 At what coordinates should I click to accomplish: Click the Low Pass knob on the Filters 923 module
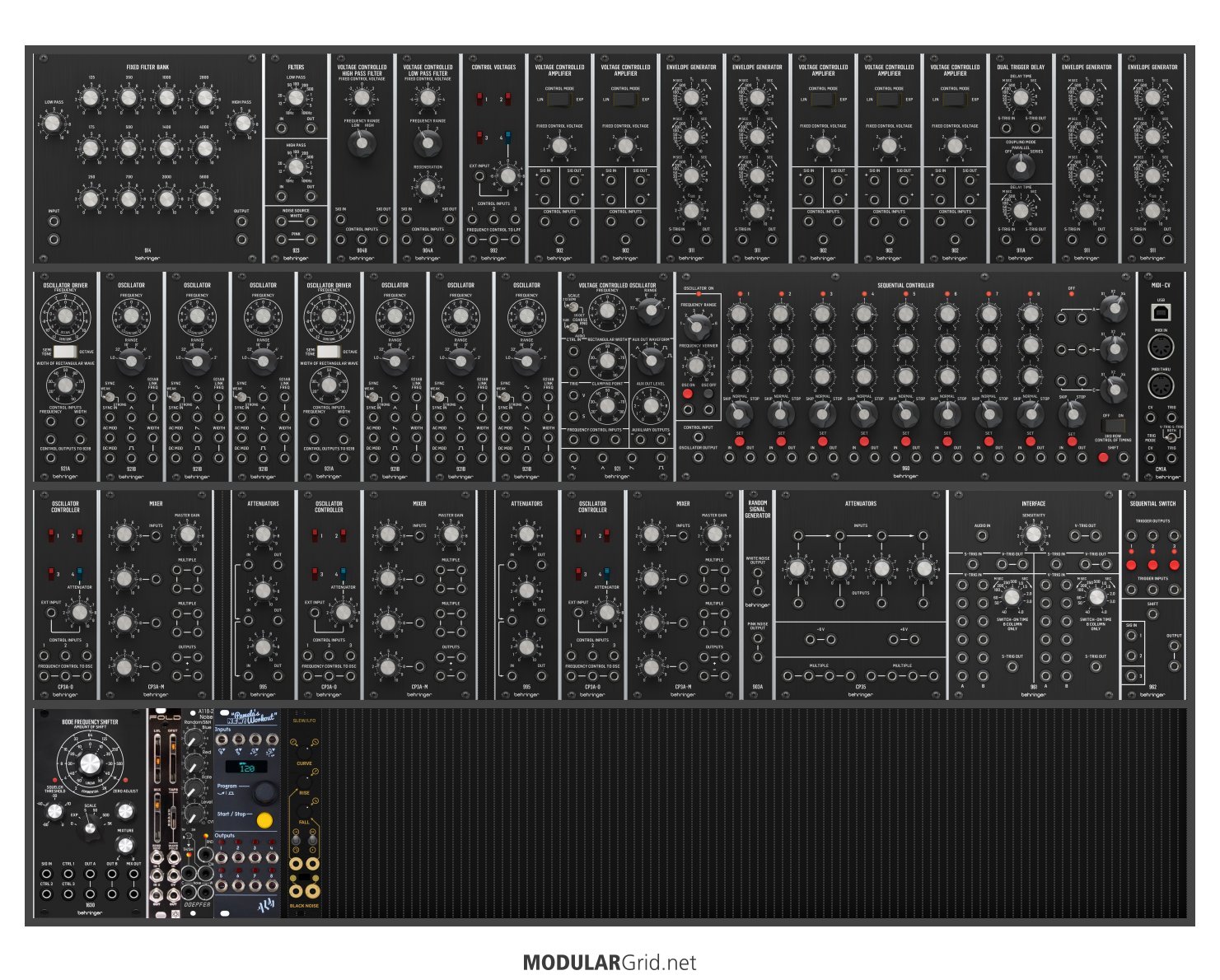[x=296, y=100]
